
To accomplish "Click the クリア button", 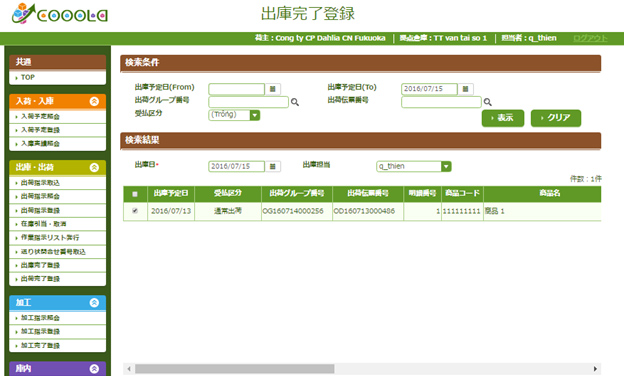I will [556, 118].
